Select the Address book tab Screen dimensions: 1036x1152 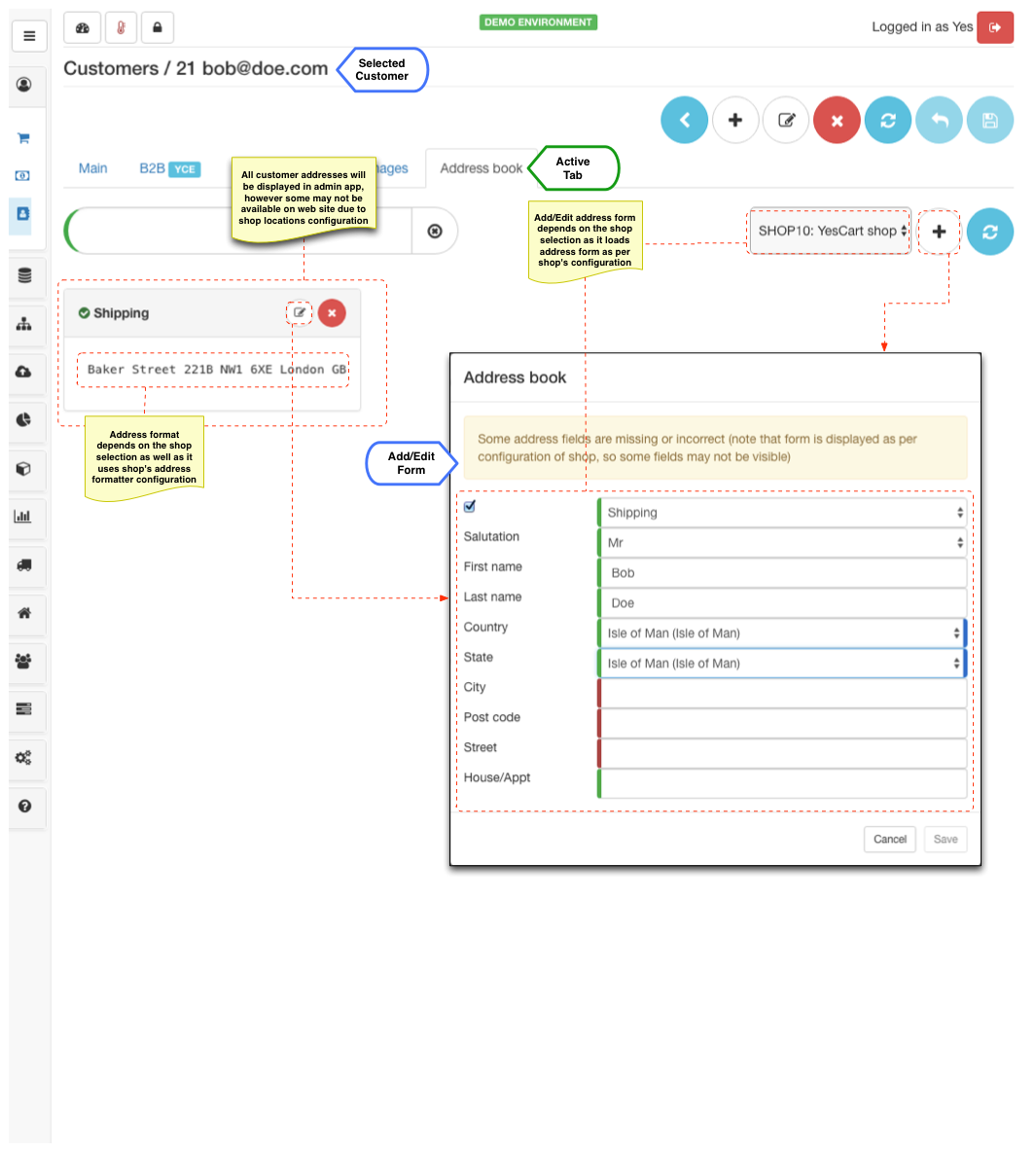[x=482, y=168]
